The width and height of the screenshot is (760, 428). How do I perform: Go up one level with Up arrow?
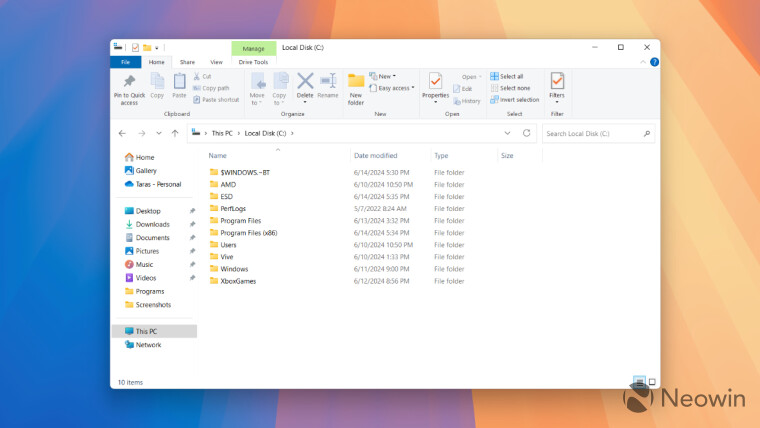(x=175, y=133)
